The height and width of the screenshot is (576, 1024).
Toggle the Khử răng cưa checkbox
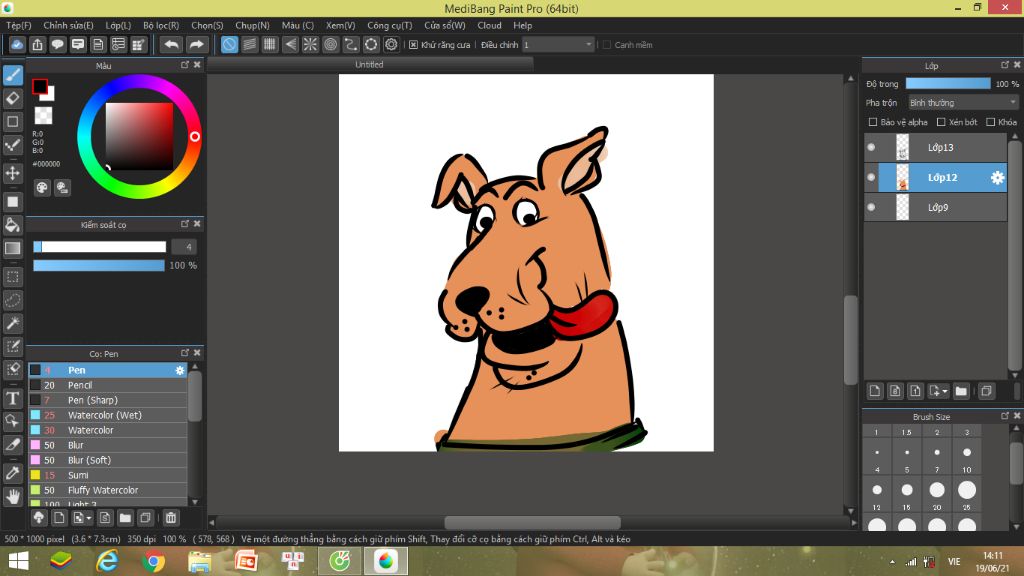click(413, 44)
